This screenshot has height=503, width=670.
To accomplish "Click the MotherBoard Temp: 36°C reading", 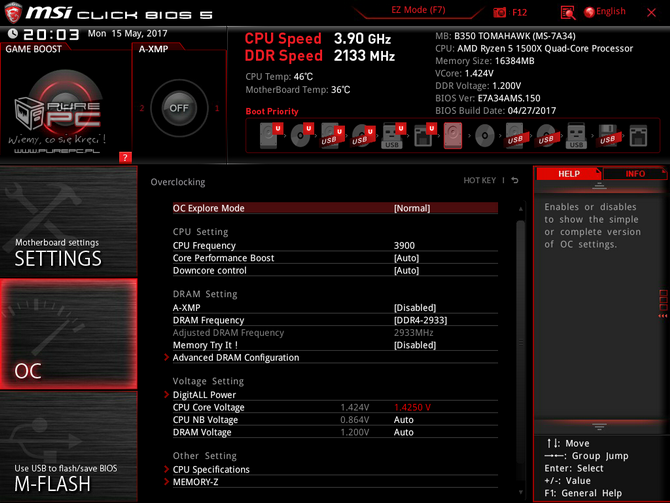I will pos(298,90).
